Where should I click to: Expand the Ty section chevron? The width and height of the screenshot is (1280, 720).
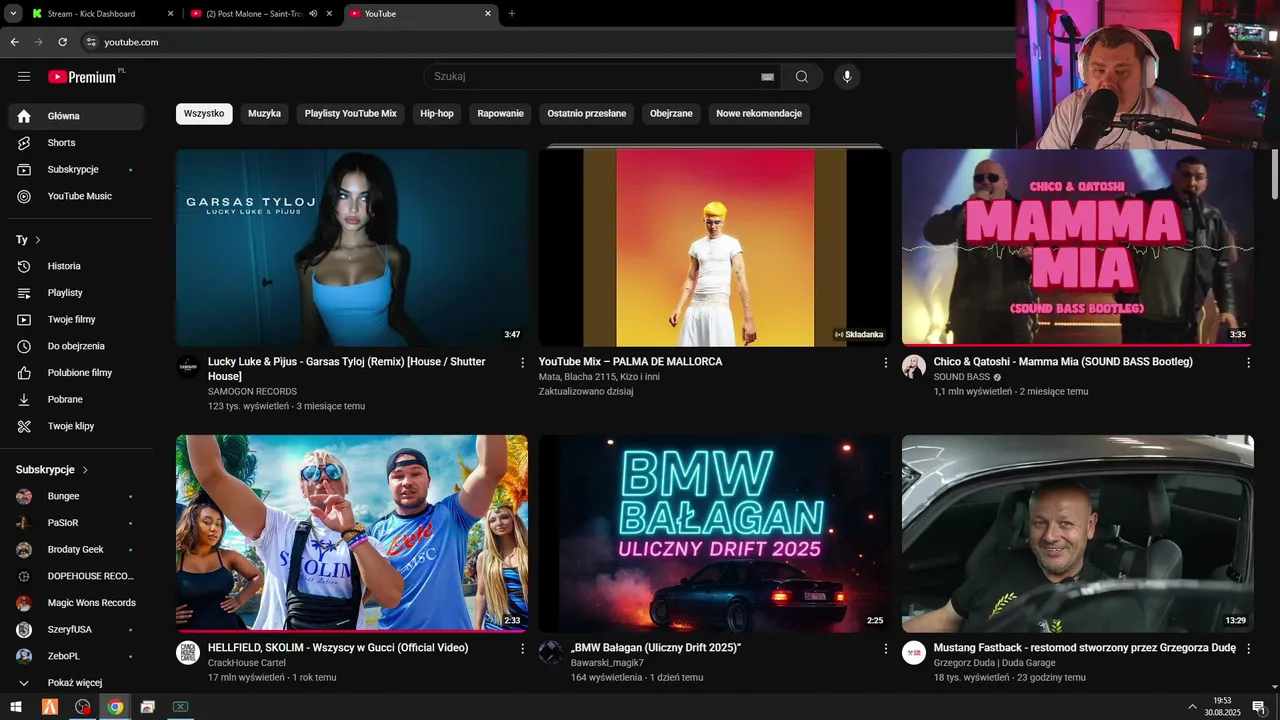click(38, 240)
